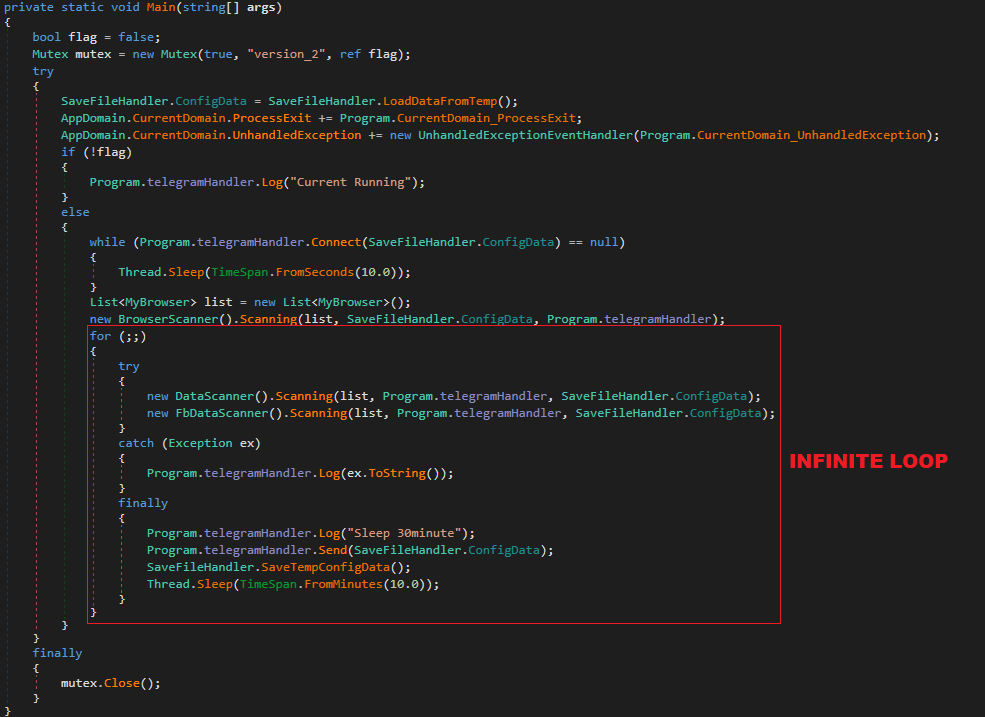Click the null literal

(x=604, y=242)
